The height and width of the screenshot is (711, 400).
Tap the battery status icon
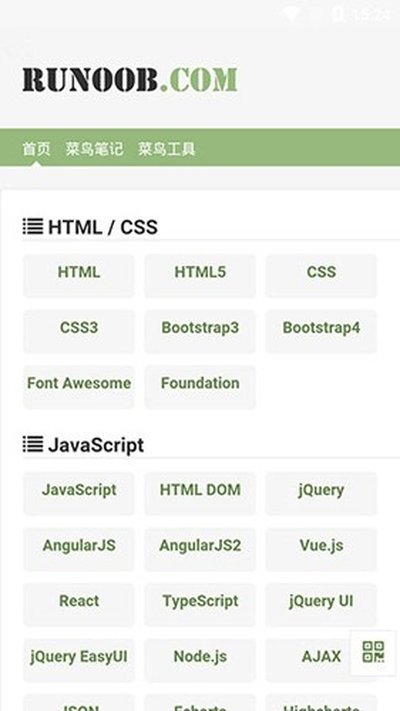(x=337, y=14)
